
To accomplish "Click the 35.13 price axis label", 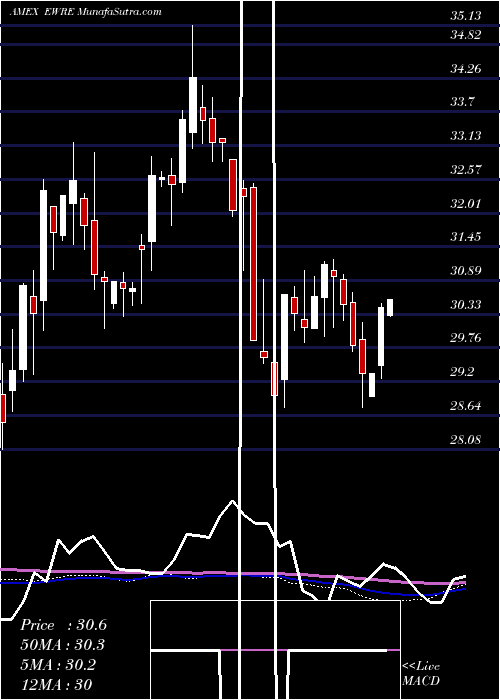I will point(466,16).
